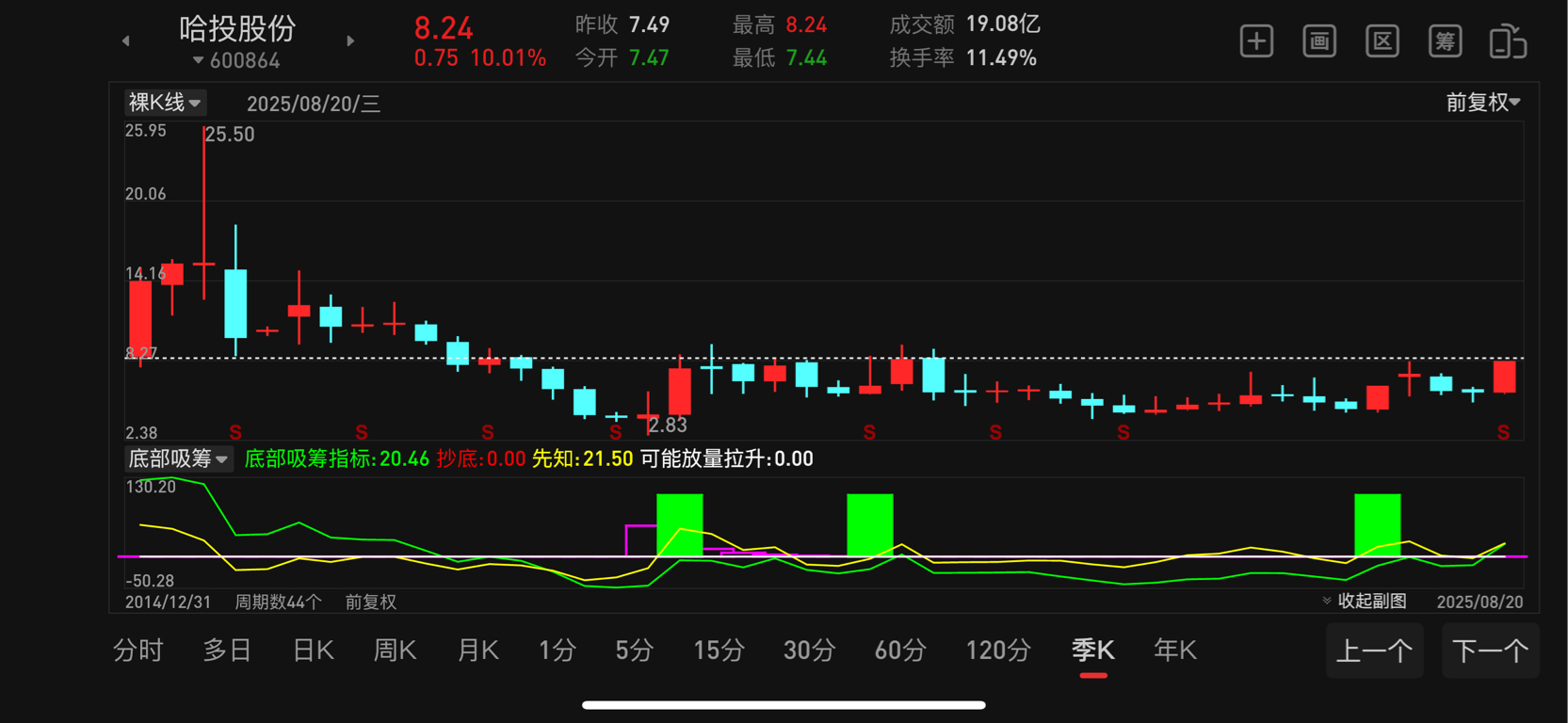The width and height of the screenshot is (1568, 723).
Task: Switch to the 分时 tab
Action: click(x=138, y=651)
